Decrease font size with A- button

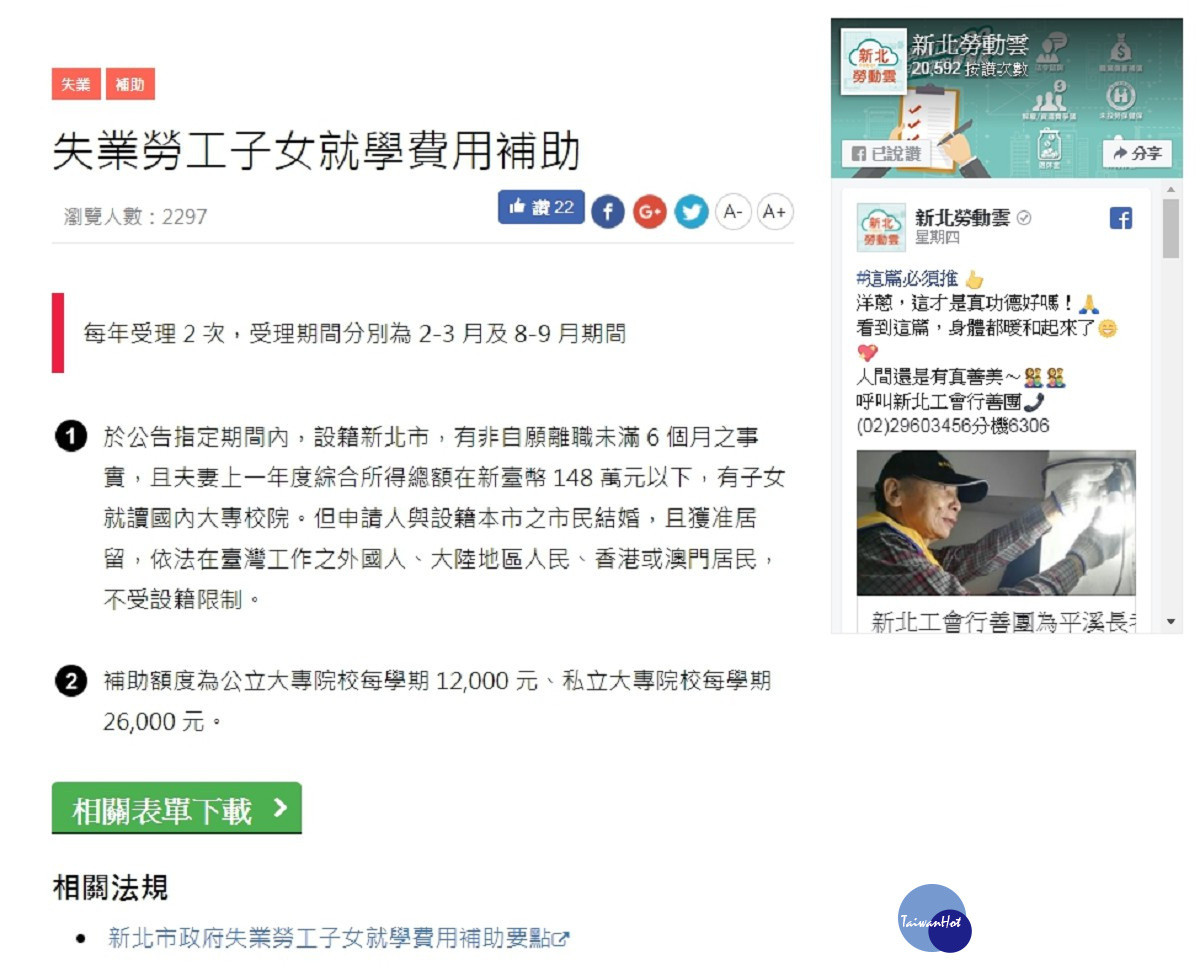coord(733,212)
